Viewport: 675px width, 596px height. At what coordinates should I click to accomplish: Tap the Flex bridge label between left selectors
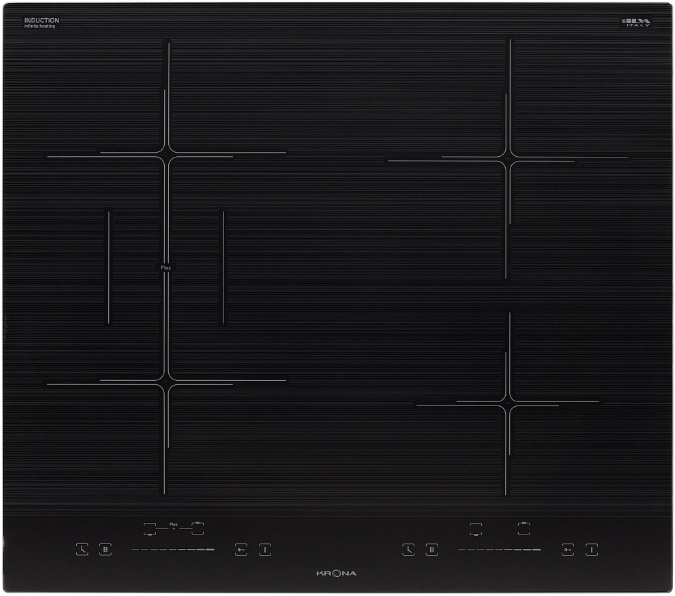point(173,523)
